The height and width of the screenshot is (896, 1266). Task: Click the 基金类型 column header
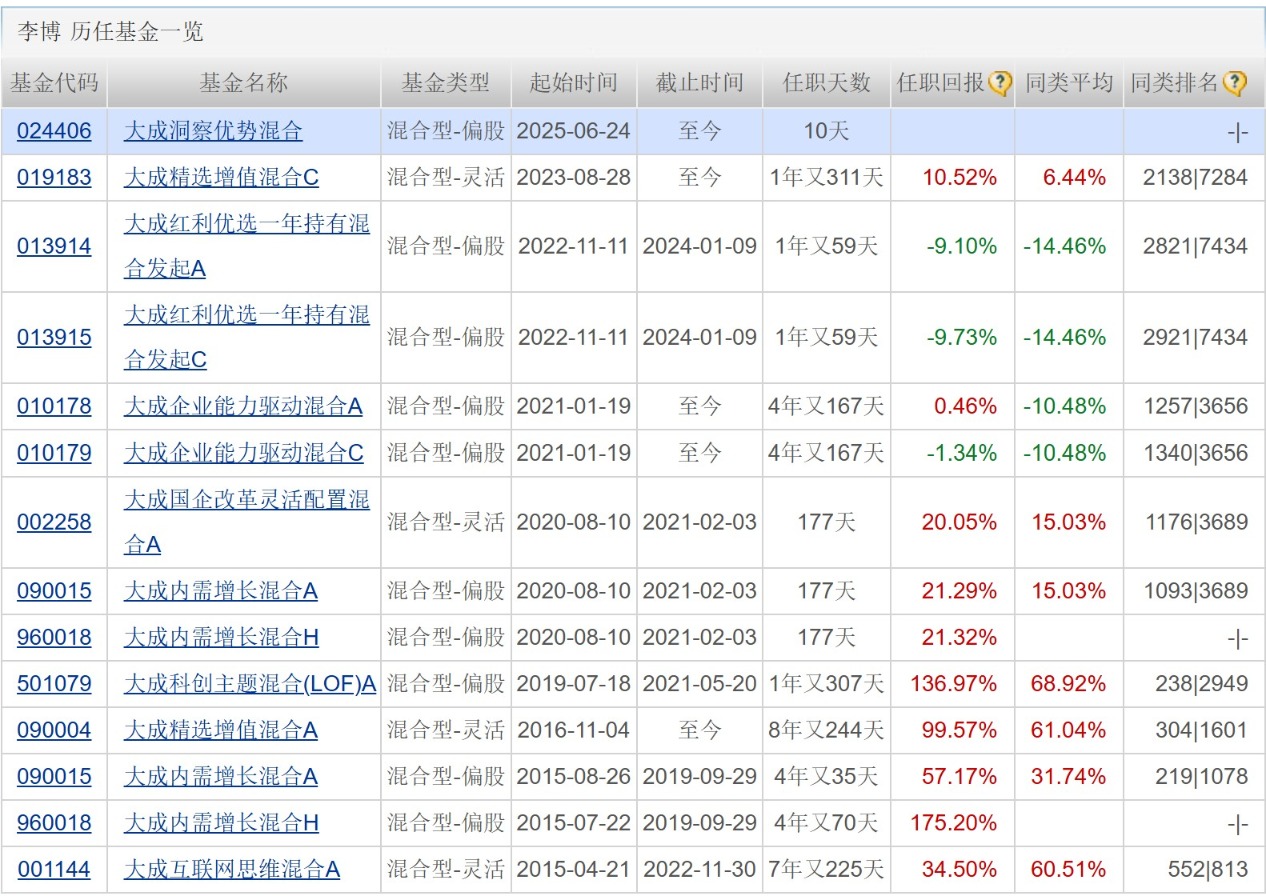click(446, 83)
